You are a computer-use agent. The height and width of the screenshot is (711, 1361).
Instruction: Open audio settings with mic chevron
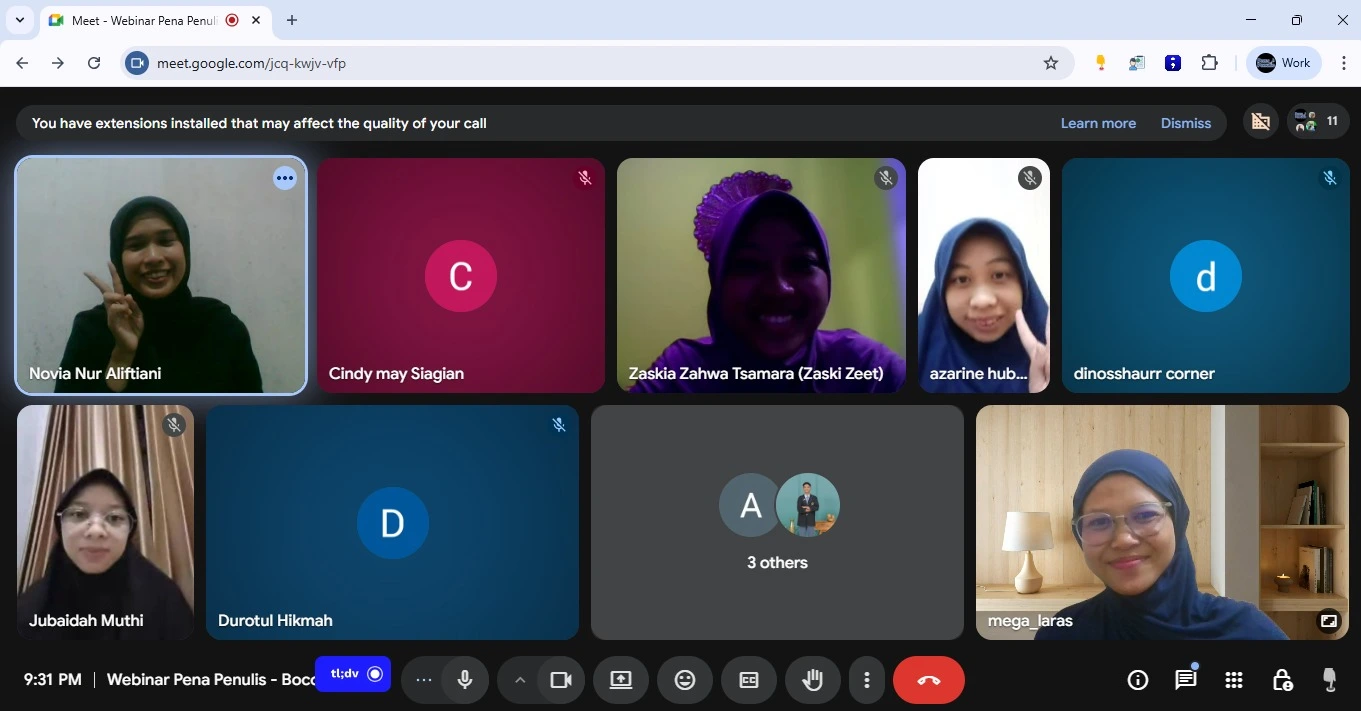point(520,680)
